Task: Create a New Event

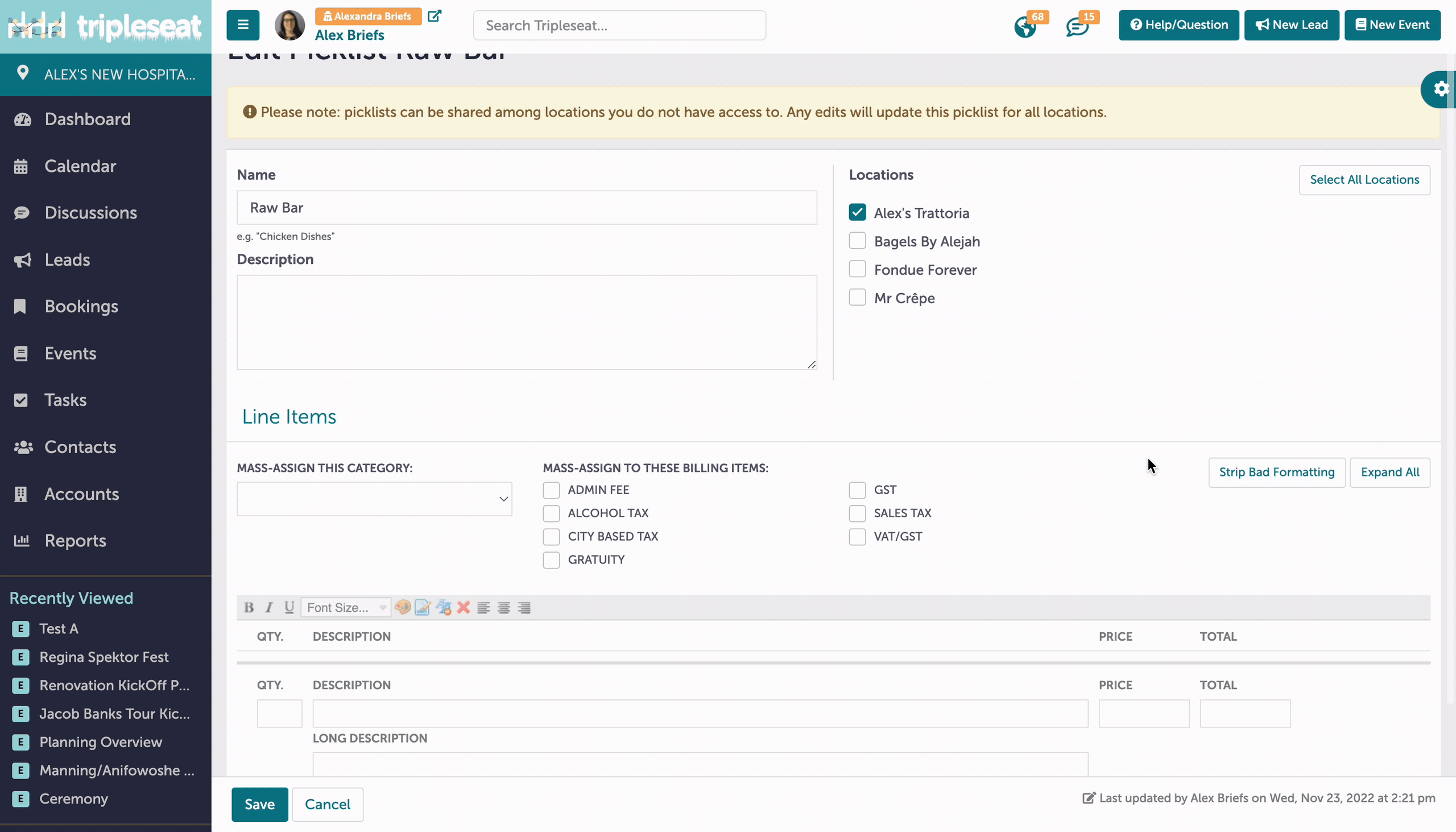Action: click(1392, 25)
